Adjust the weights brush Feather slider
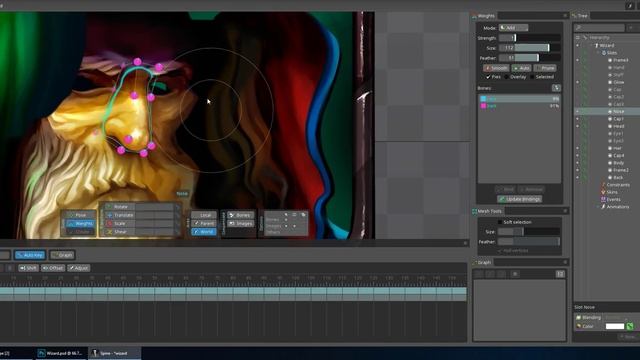This screenshot has height=360, width=640. coord(529,58)
